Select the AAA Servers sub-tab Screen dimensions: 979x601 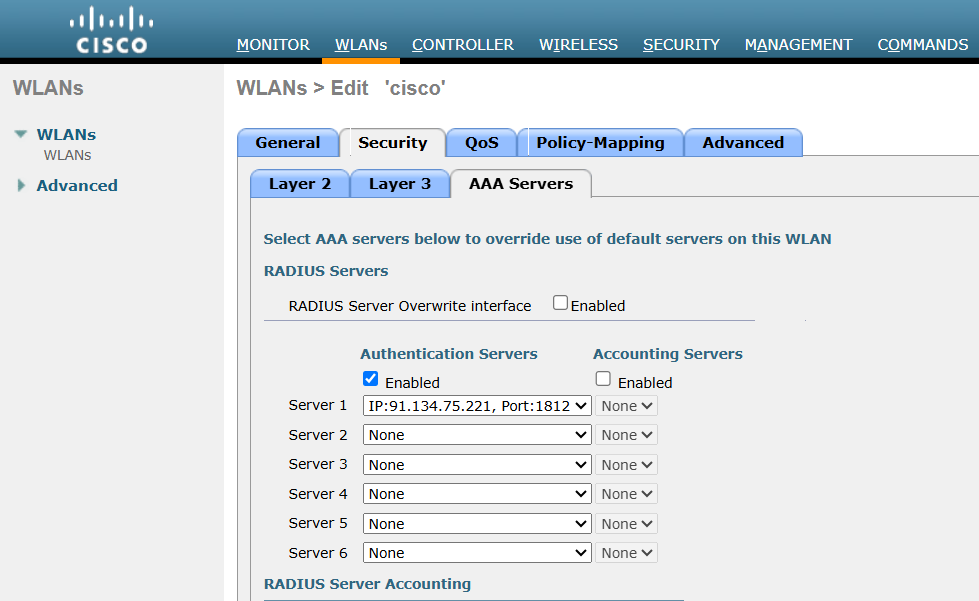click(x=521, y=184)
